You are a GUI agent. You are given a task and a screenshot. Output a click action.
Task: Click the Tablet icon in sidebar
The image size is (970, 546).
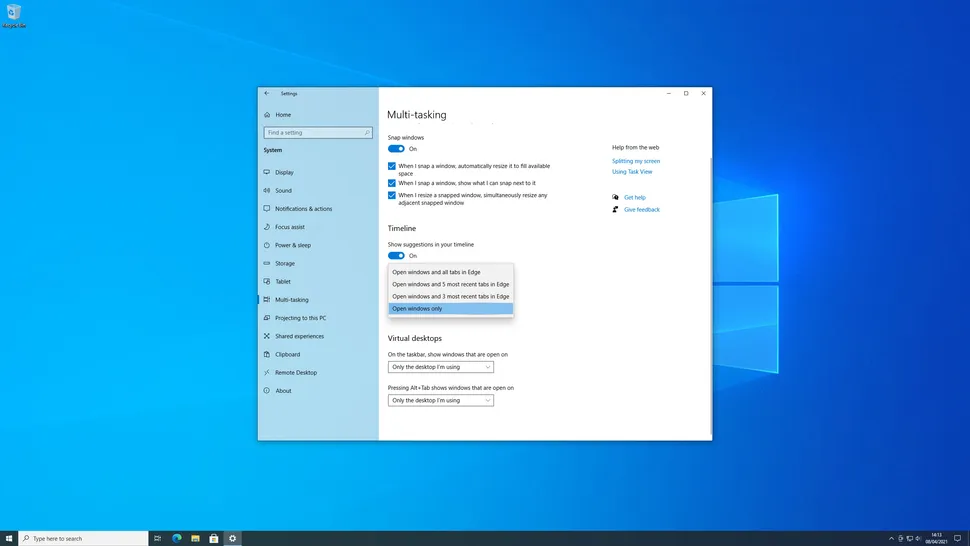[267, 281]
